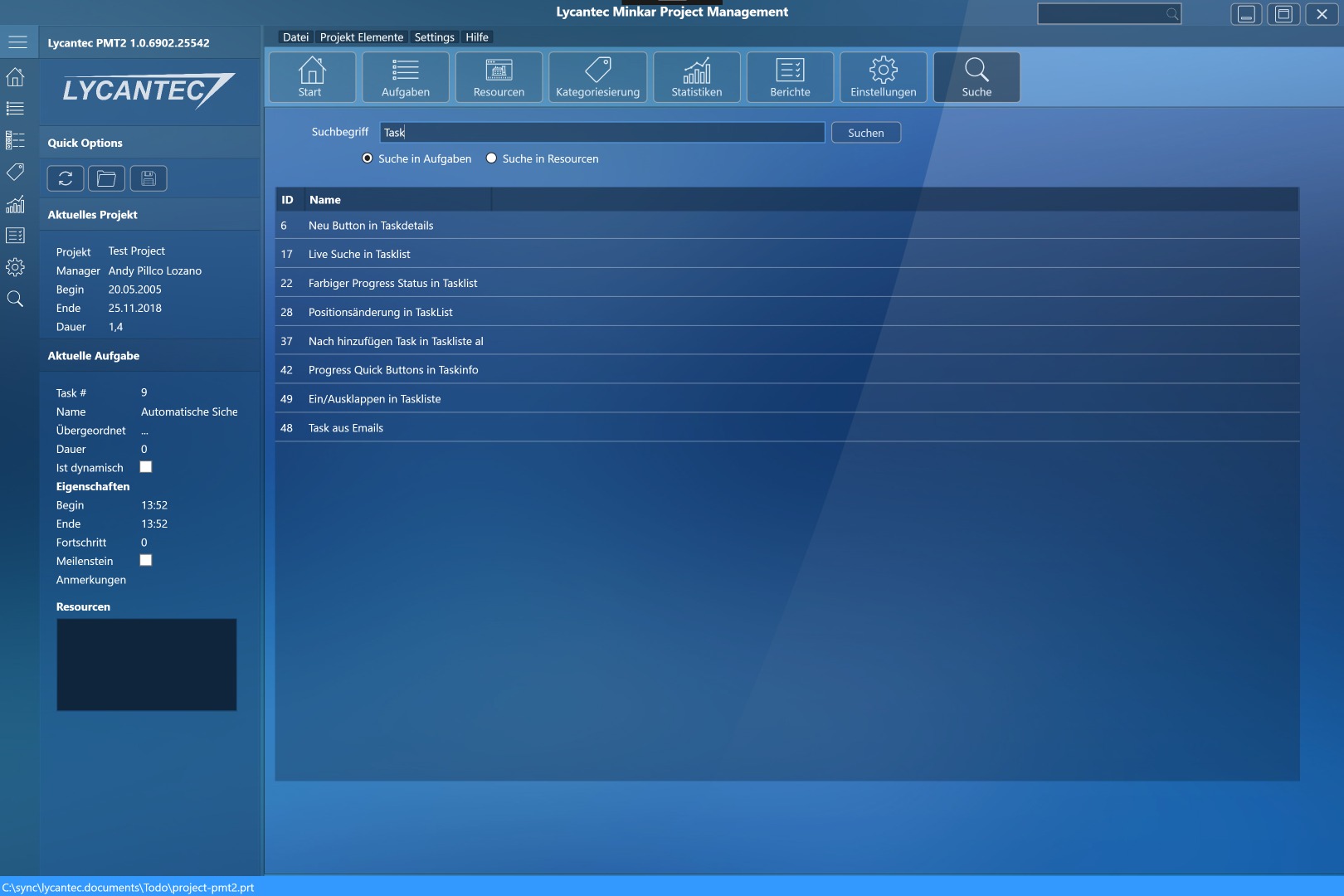Select row Neu Button in Taskdetails
The image size is (1344, 896).
787,226
